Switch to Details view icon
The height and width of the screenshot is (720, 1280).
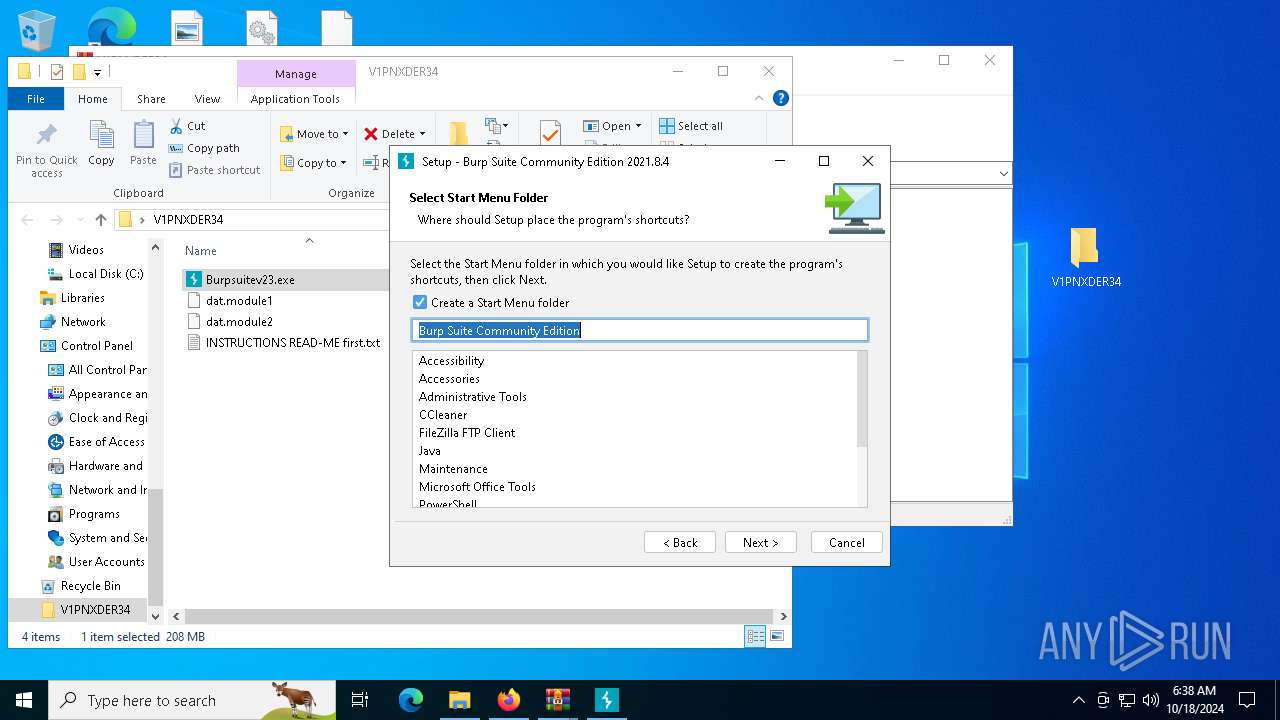tap(755, 636)
